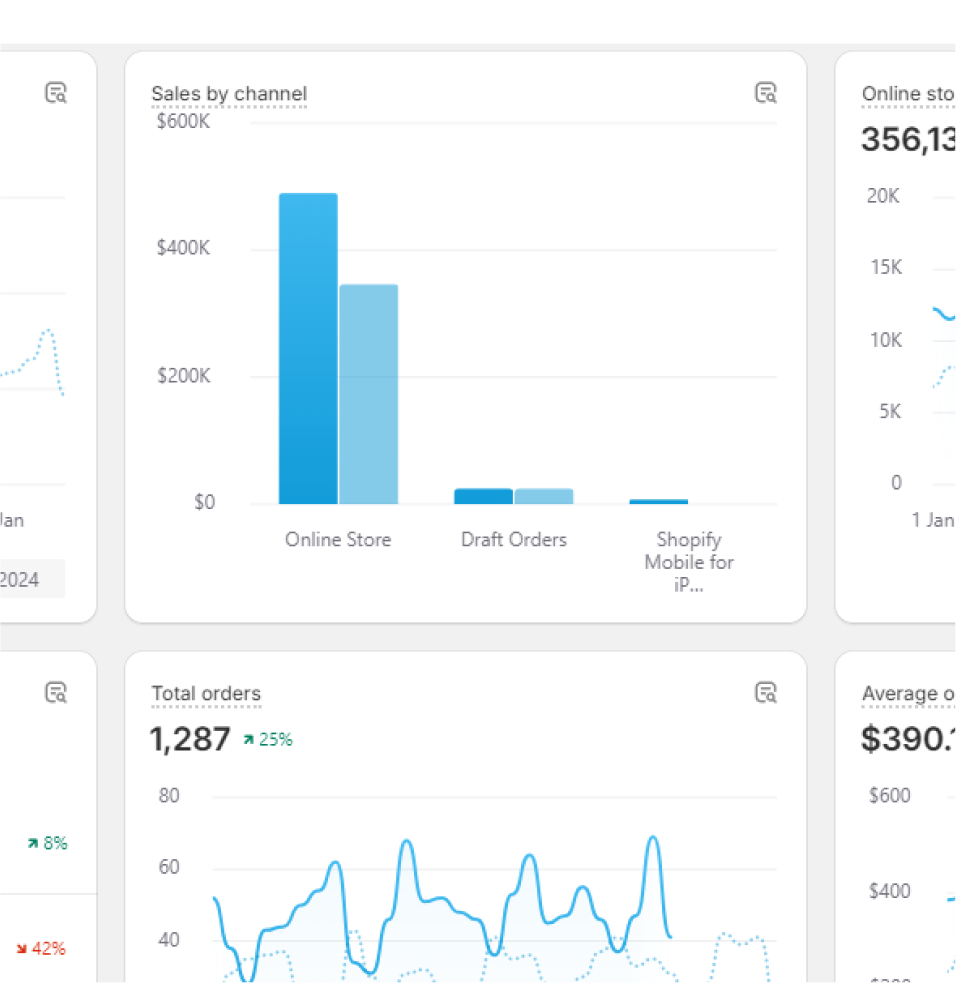The height and width of the screenshot is (1001, 956).
Task: Select the tall Online Store current-period bar
Action: (x=308, y=349)
